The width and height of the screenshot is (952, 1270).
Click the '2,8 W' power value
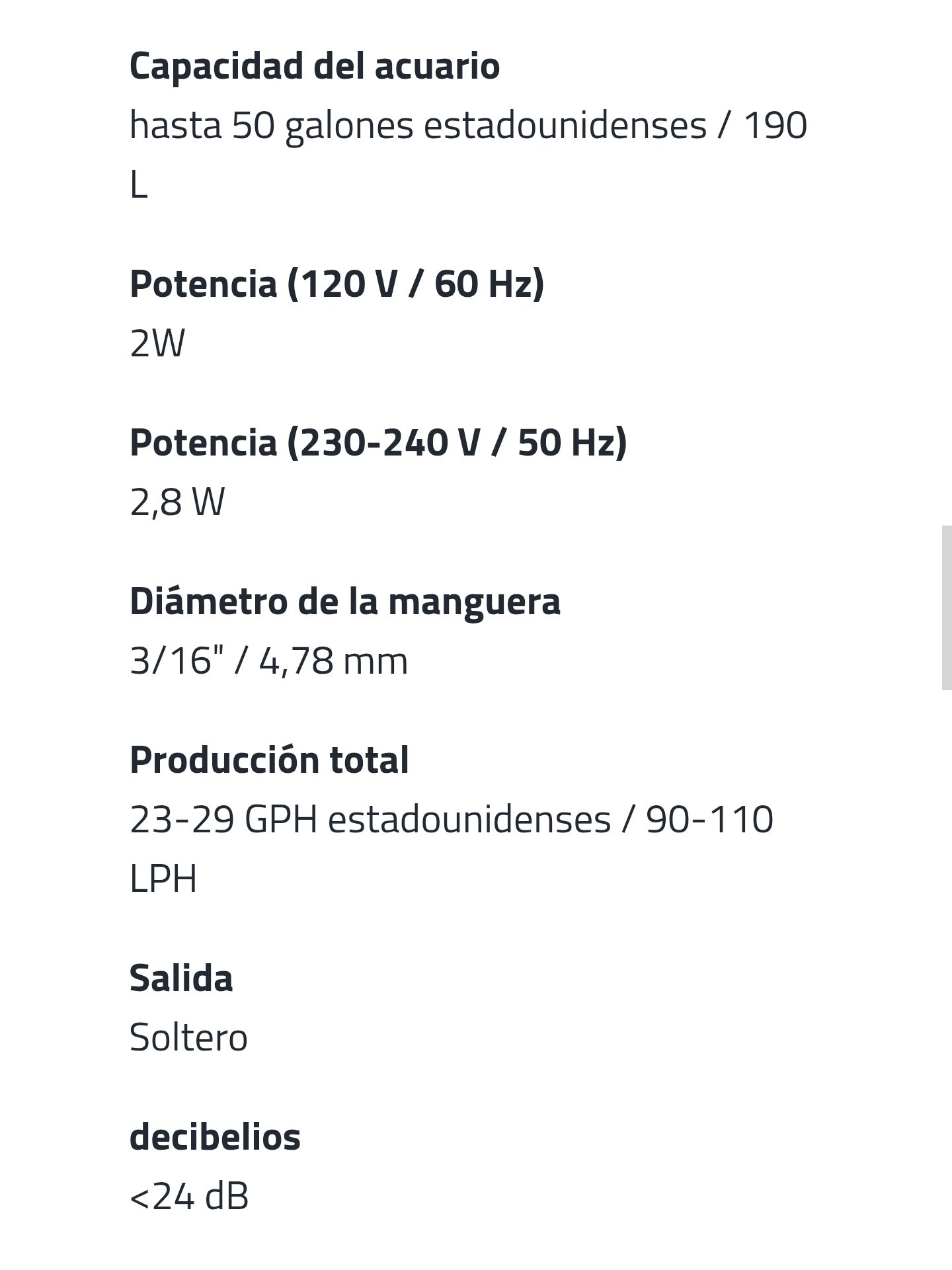click(x=177, y=502)
